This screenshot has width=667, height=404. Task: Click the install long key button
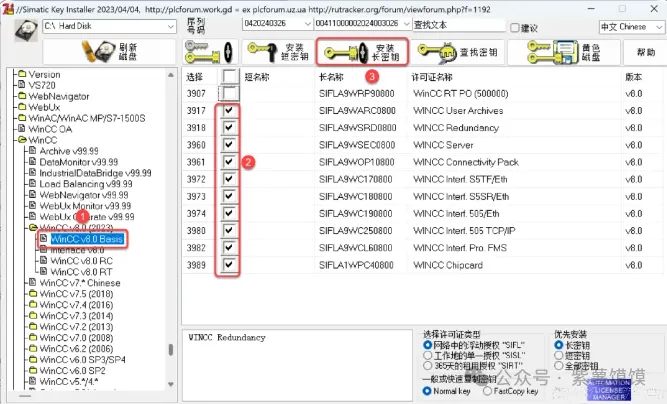point(361,50)
